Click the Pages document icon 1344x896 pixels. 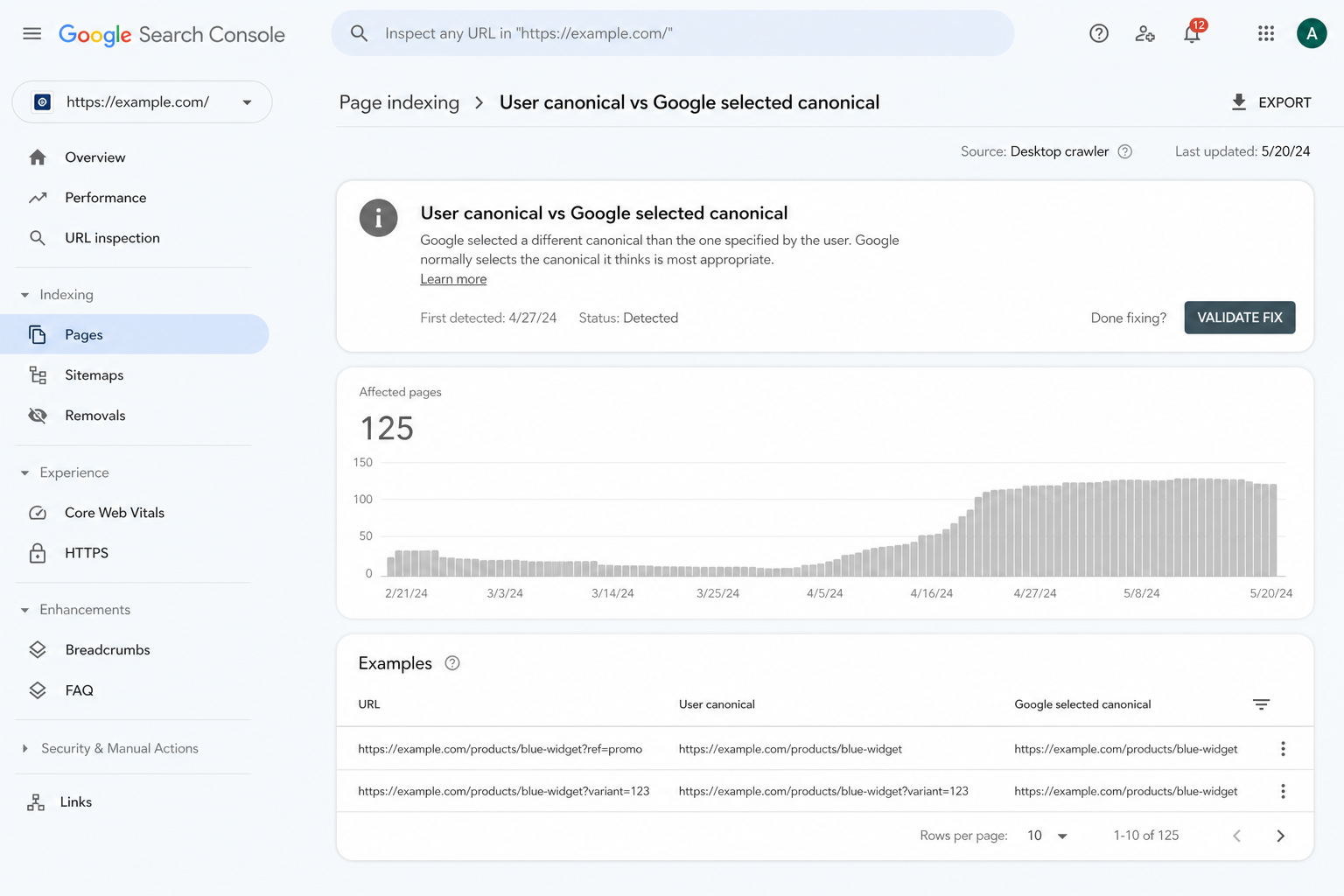[38, 334]
